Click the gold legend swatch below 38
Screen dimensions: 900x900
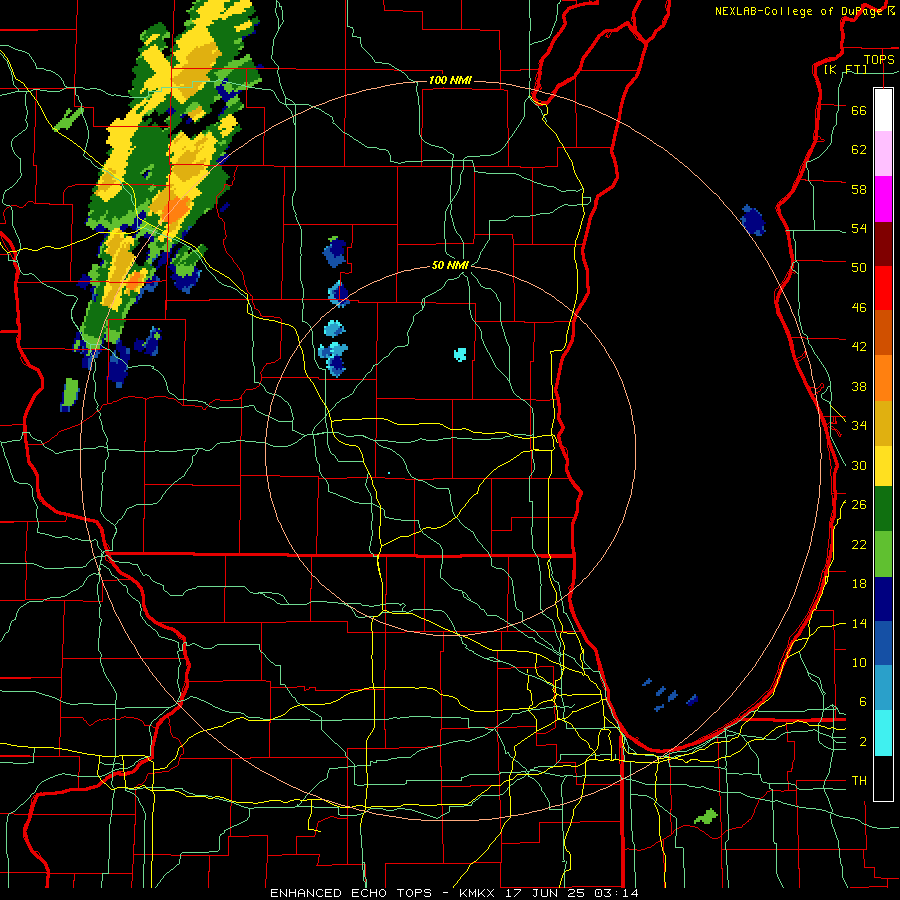tap(883, 424)
